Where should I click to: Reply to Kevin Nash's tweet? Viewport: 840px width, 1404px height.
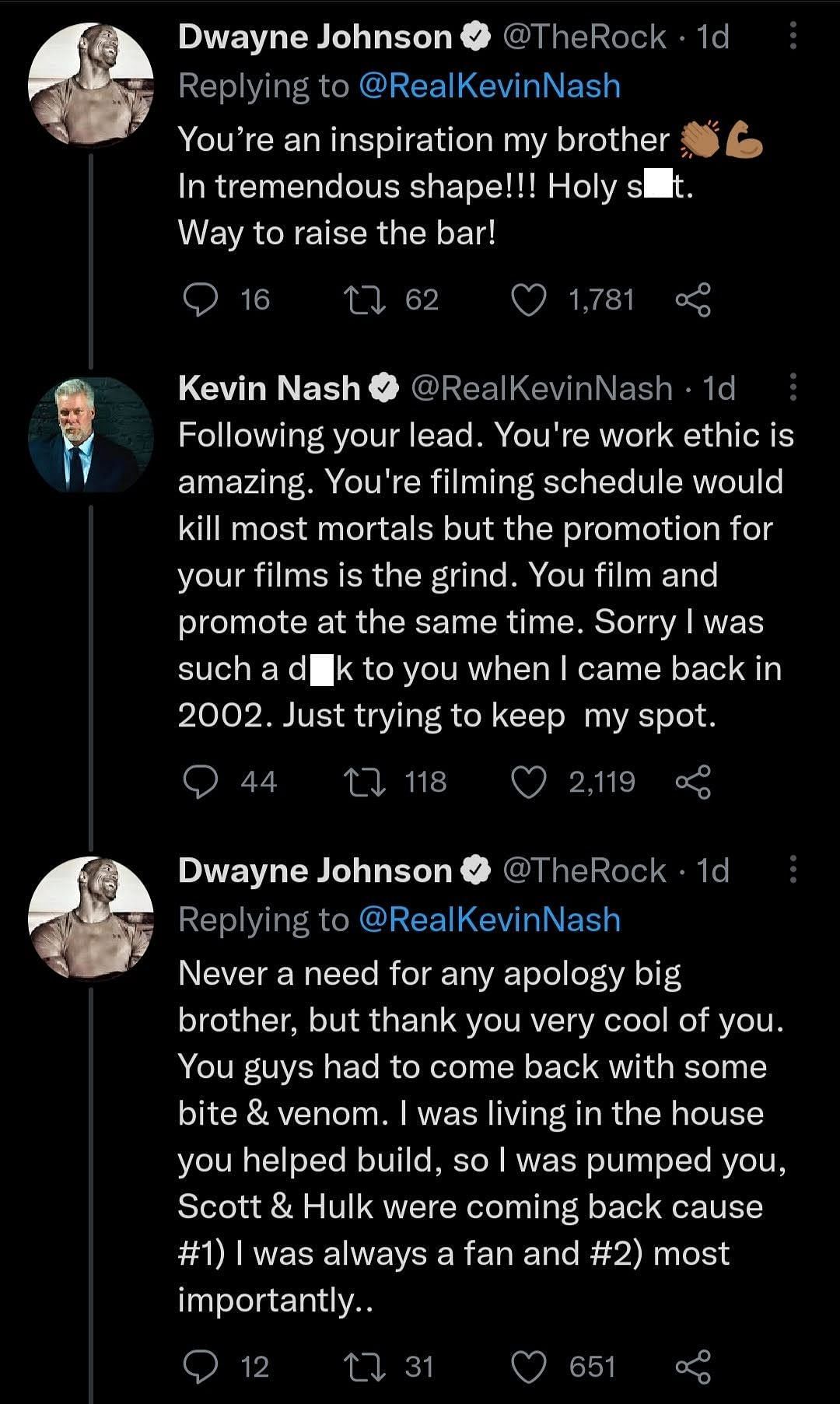(x=200, y=783)
